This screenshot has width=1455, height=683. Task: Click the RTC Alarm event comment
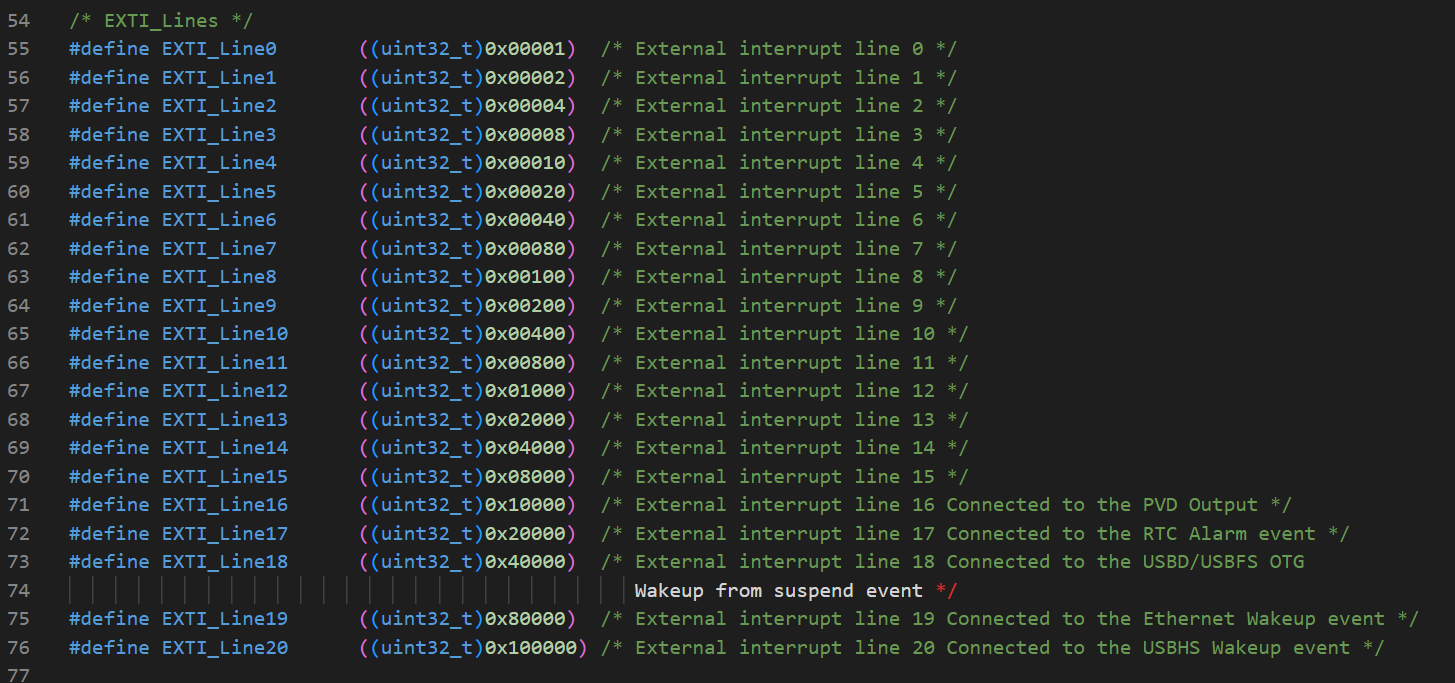tap(1229, 534)
